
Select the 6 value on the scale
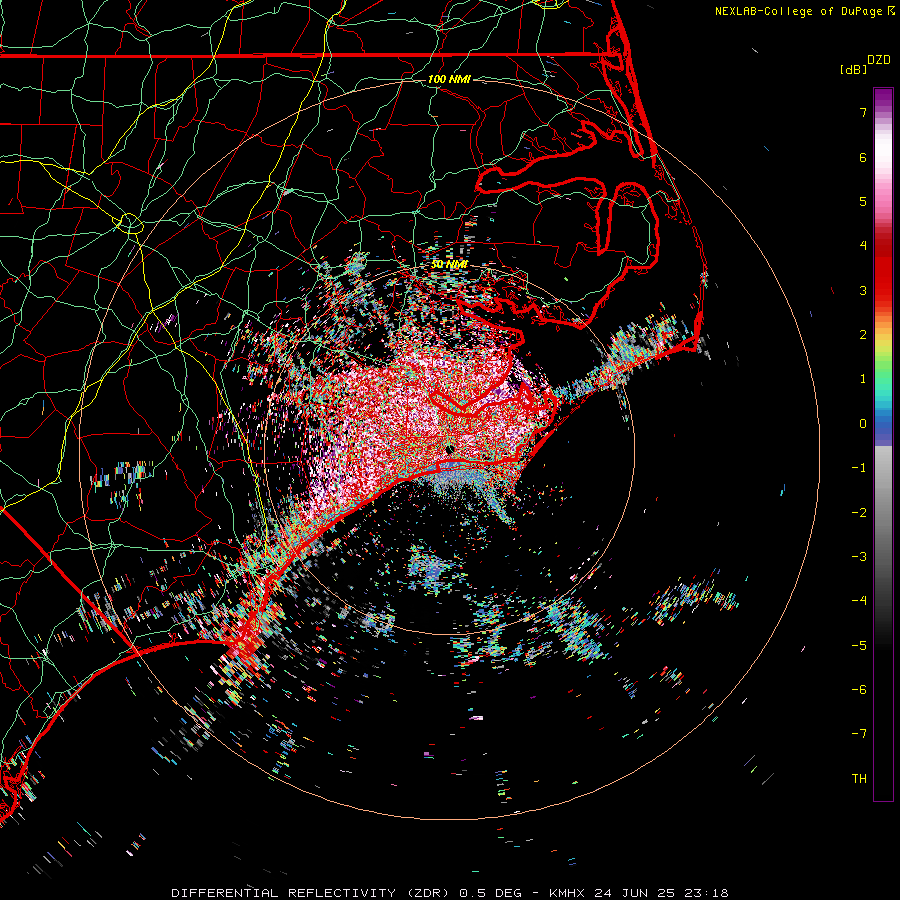coord(863,157)
